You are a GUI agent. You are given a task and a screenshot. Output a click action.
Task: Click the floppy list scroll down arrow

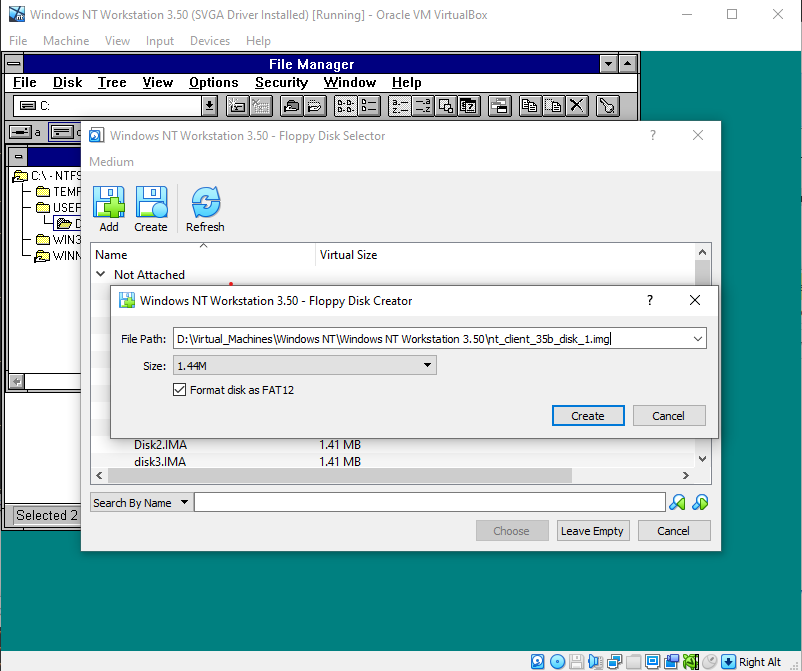pos(703,459)
